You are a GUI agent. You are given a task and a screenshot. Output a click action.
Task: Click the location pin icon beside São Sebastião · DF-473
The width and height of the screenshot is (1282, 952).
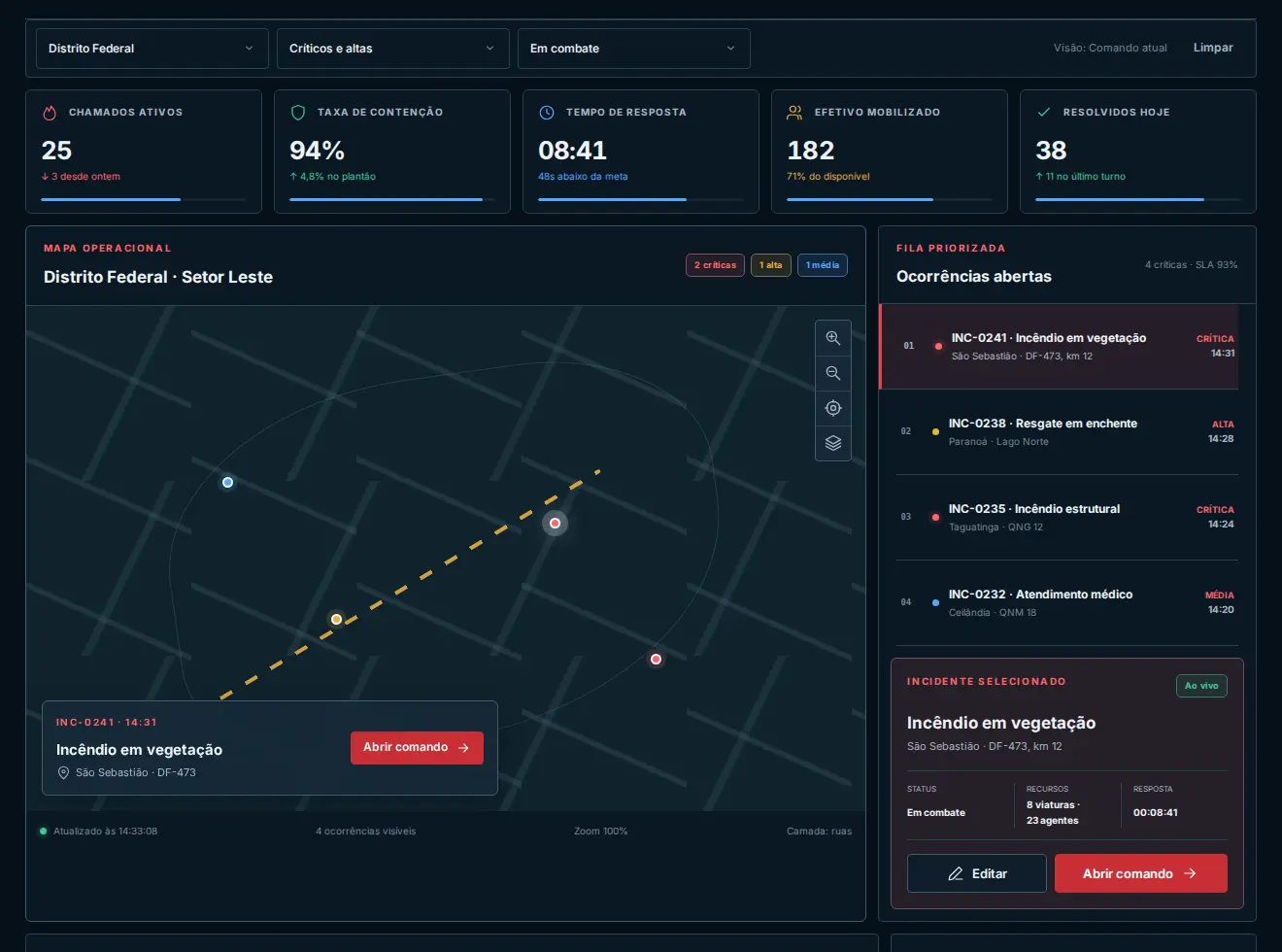64,772
